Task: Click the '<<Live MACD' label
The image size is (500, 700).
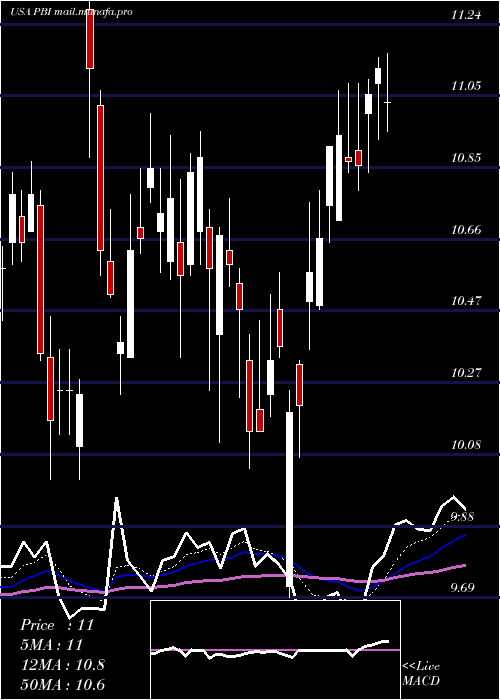Action: click(x=421, y=673)
